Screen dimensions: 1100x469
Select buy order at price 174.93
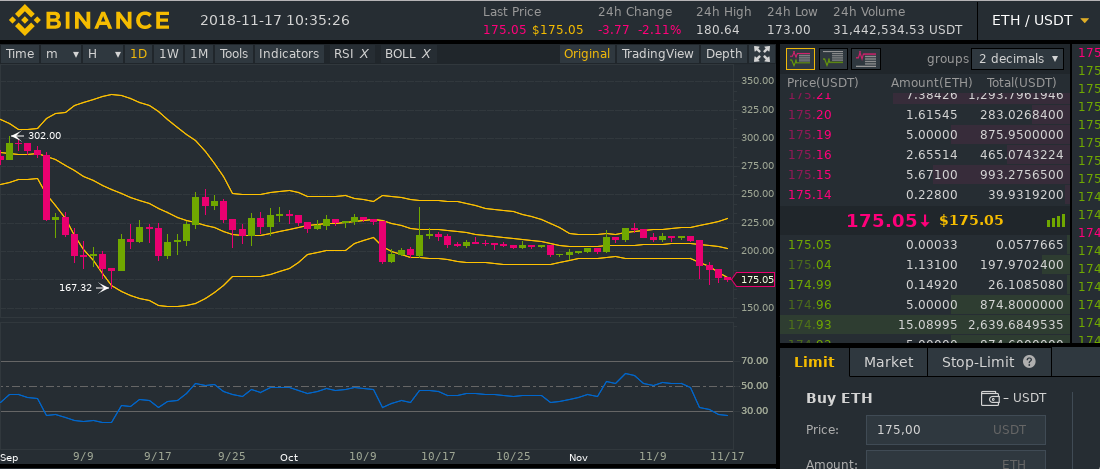click(x=925, y=325)
